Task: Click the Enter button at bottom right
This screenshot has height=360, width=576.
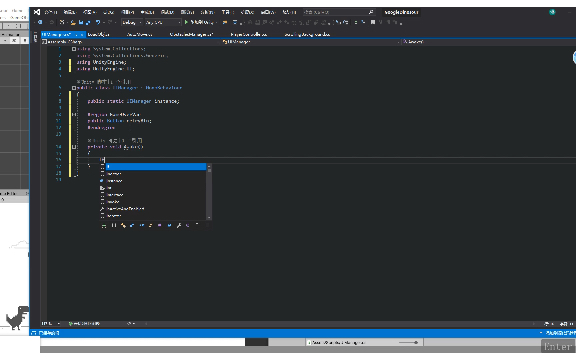Action: [x=558, y=346]
